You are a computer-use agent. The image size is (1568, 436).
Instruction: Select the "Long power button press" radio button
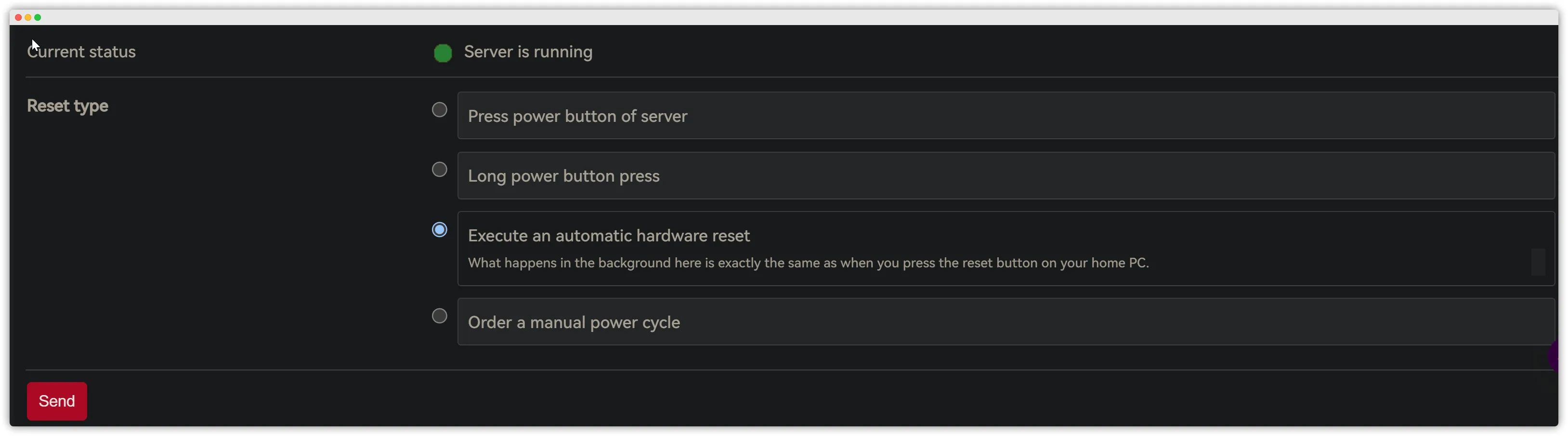(x=439, y=169)
